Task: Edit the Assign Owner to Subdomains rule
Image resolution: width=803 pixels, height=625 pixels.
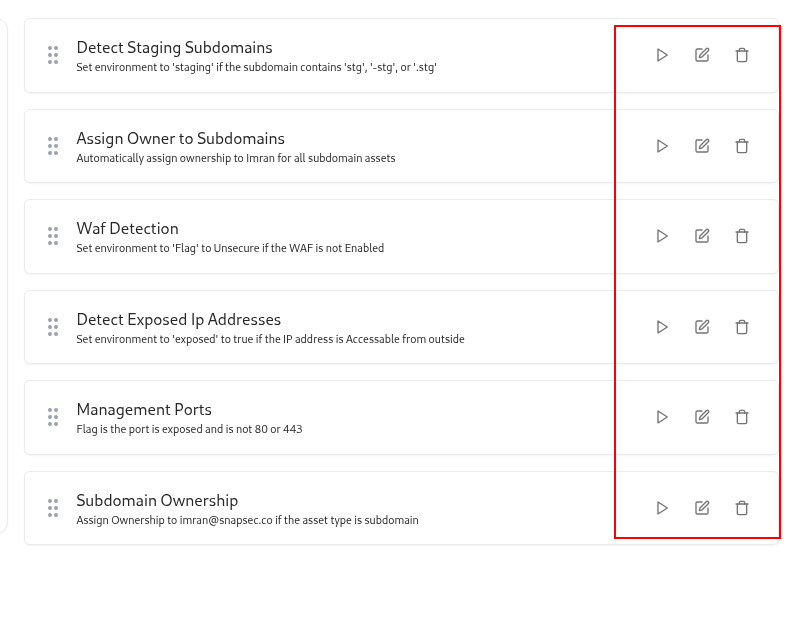Action: (x=701, y=146)
